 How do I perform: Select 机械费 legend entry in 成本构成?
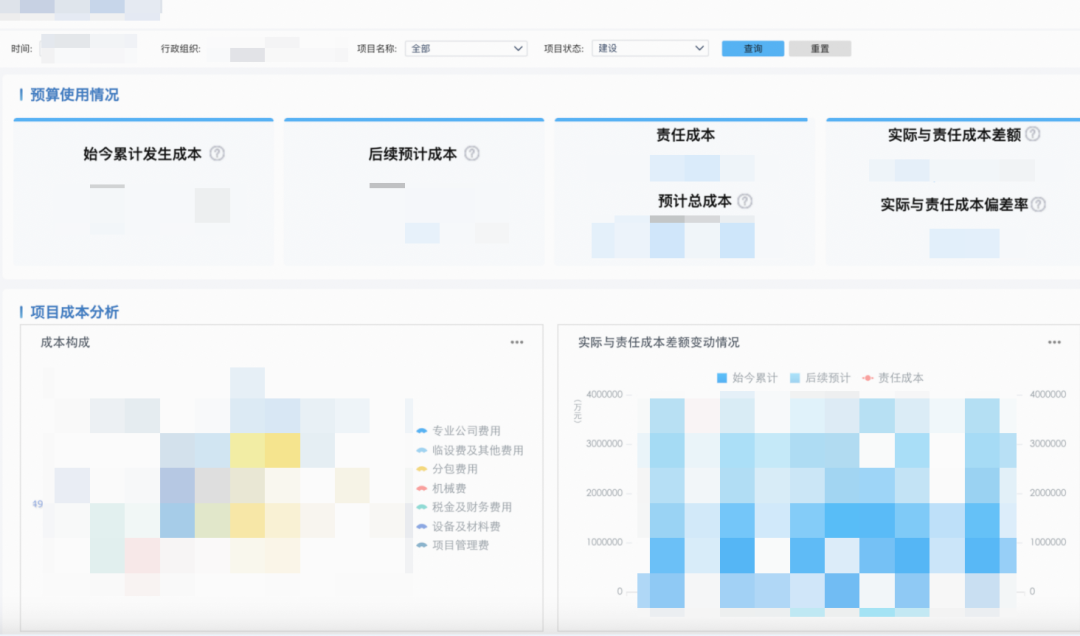[x=448, y=488]
